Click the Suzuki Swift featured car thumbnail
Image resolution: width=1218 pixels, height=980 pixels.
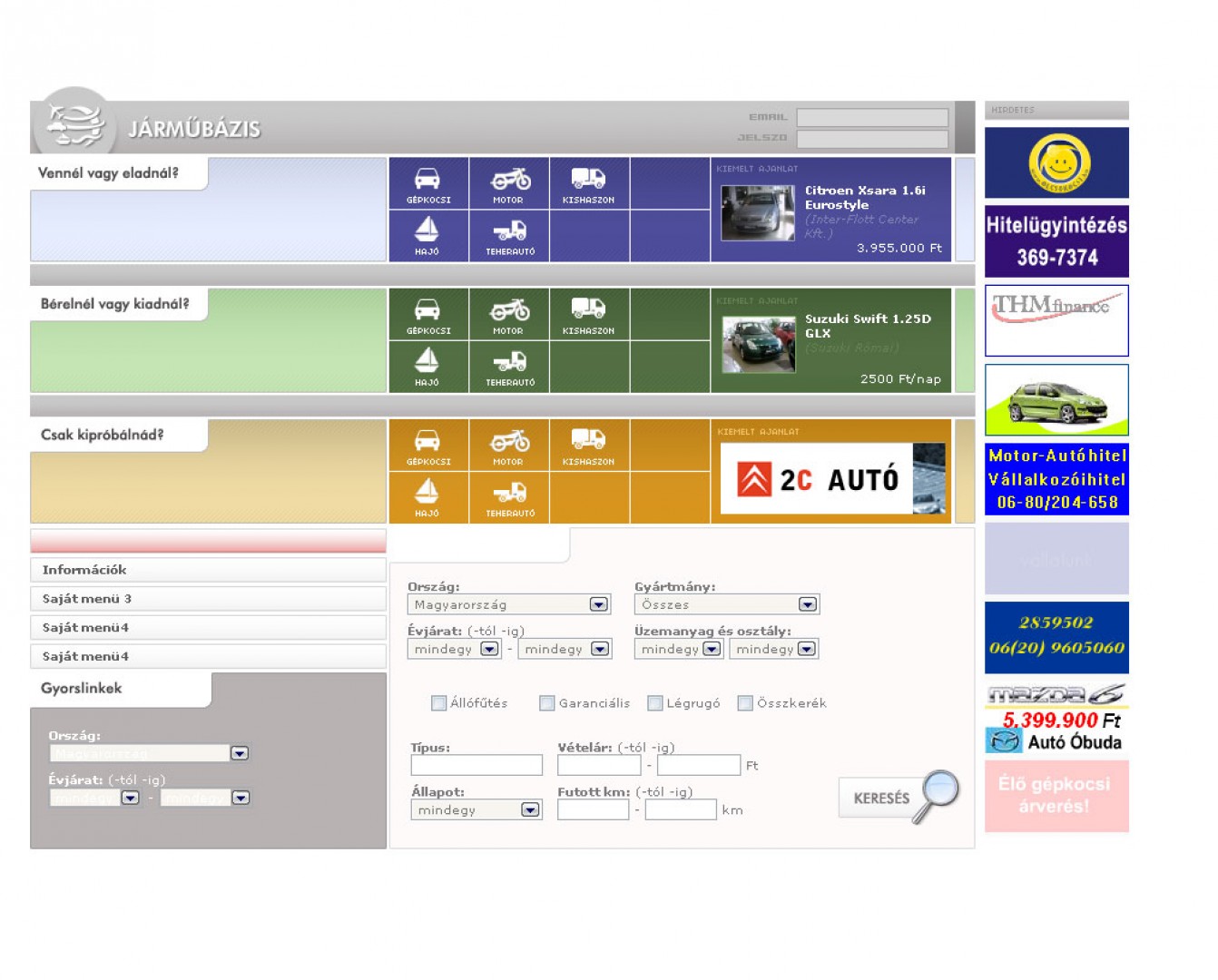click(x=758, y=345)
